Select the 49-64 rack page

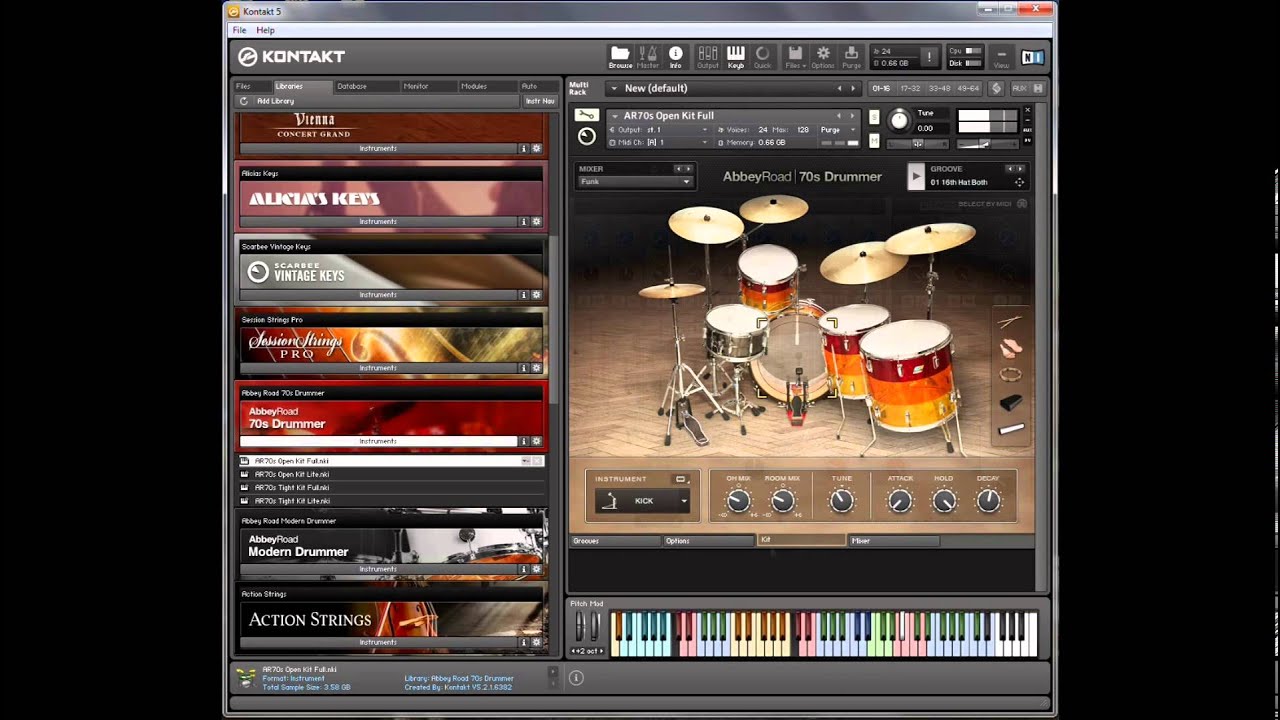(x=968, y=88)
